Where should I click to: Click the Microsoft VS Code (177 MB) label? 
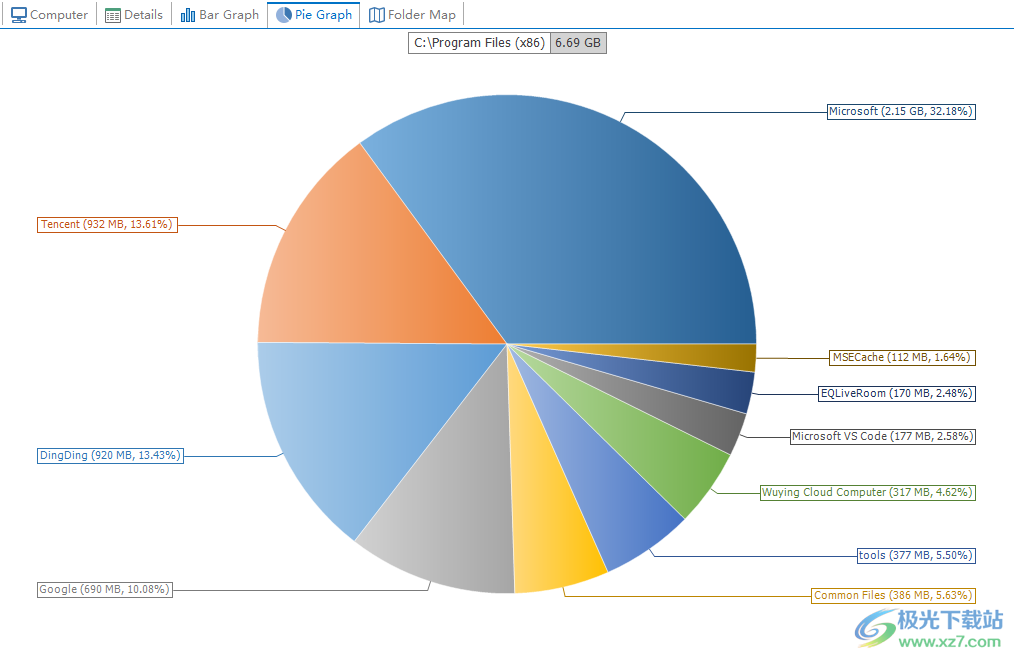point(883,436)
